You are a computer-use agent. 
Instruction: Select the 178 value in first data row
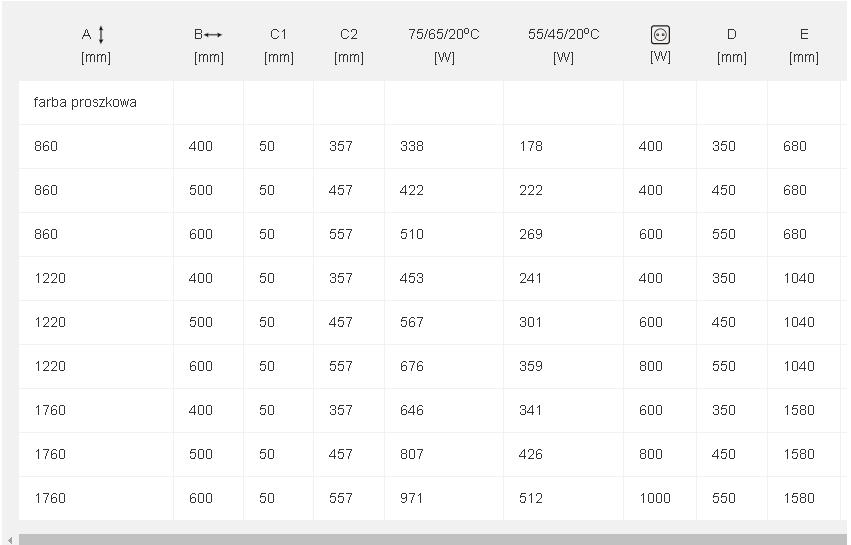[530, 146]
